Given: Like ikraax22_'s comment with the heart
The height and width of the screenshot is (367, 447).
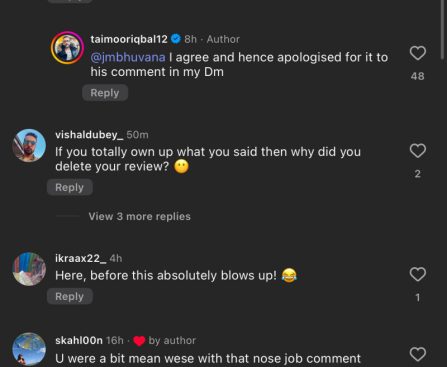Looking at the screenshot, I should [418, 274].
